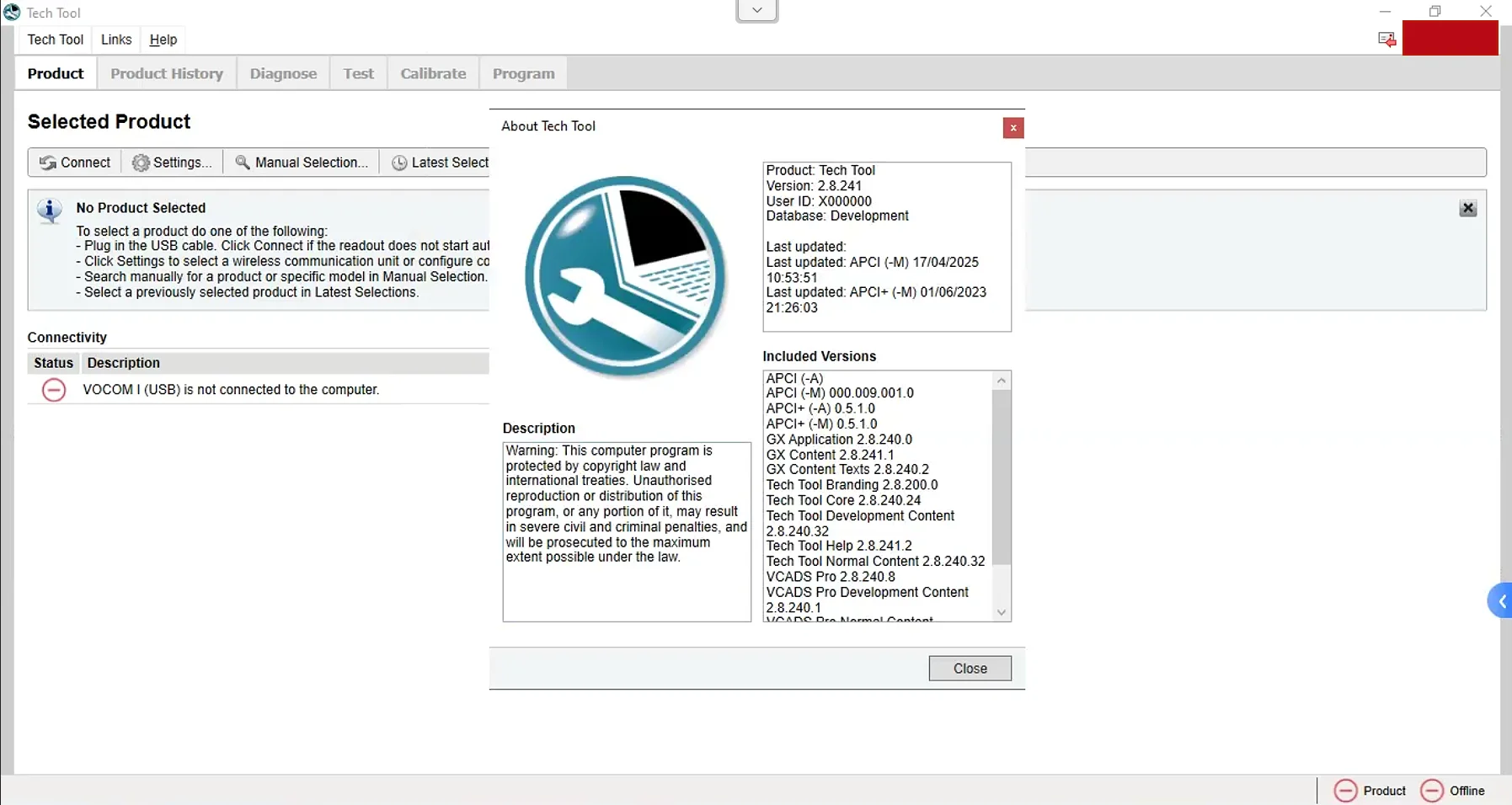Select 'Tech Tool Help 2.8.241.2' entry

[839, 546]
